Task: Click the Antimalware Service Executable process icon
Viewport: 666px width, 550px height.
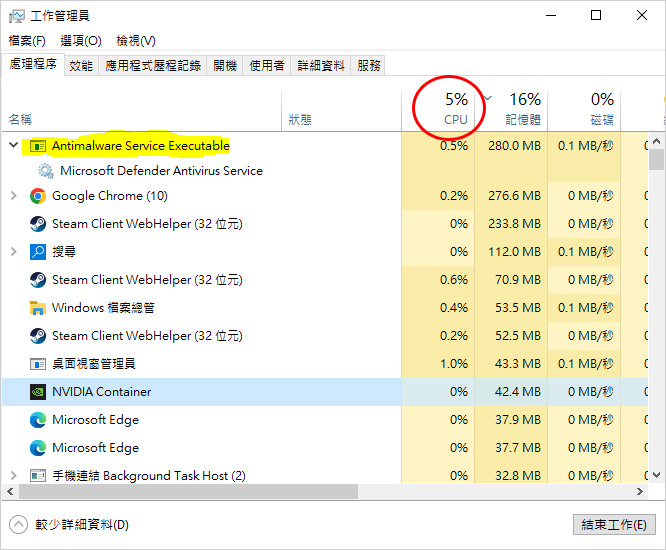Action: coord(38,146)
